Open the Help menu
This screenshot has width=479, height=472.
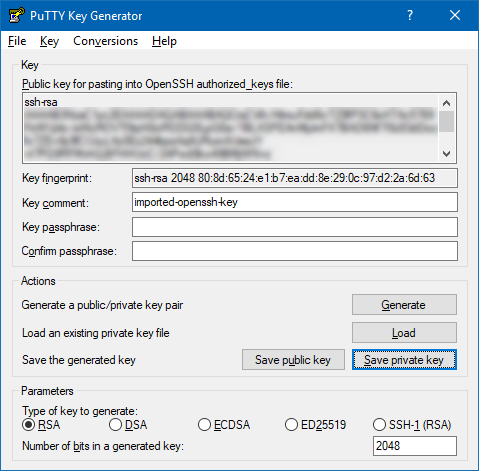[164, 41]
